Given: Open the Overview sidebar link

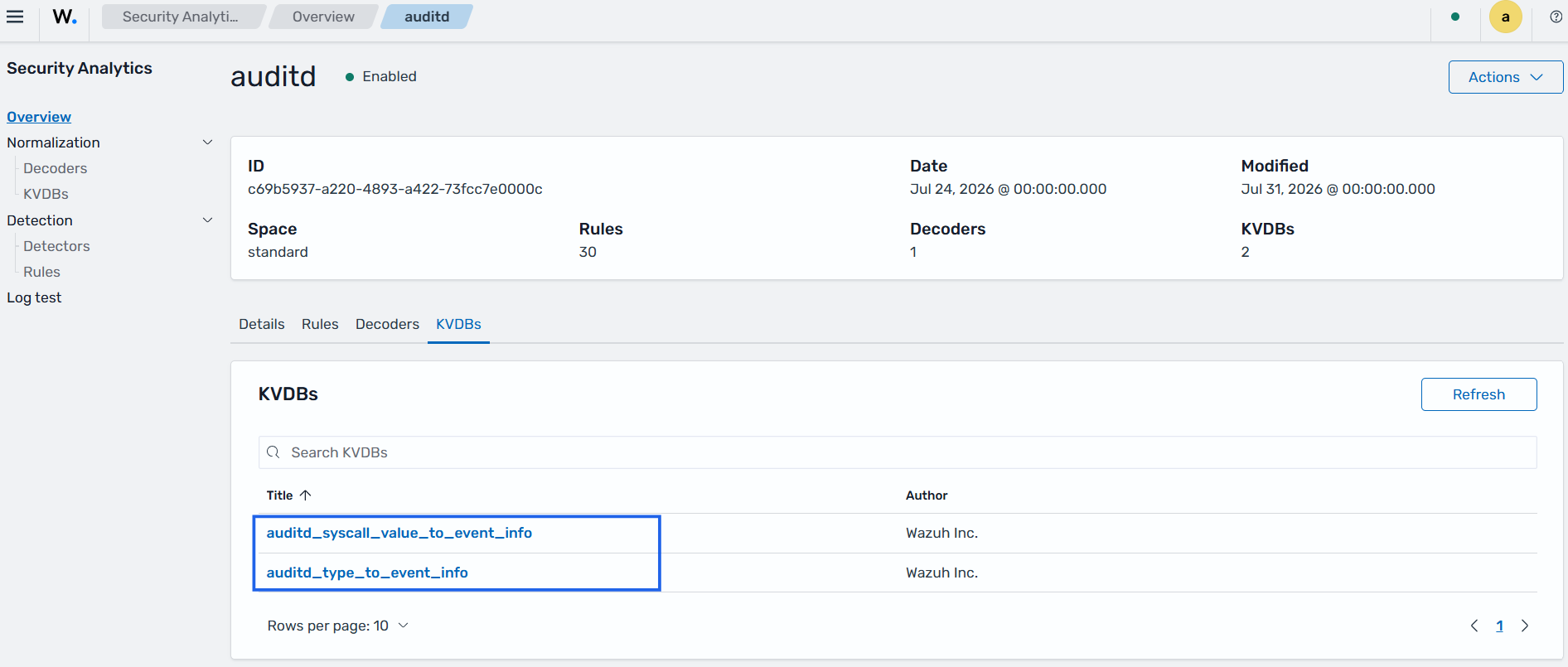Looking at the screenshot, I should click(39, 117).
